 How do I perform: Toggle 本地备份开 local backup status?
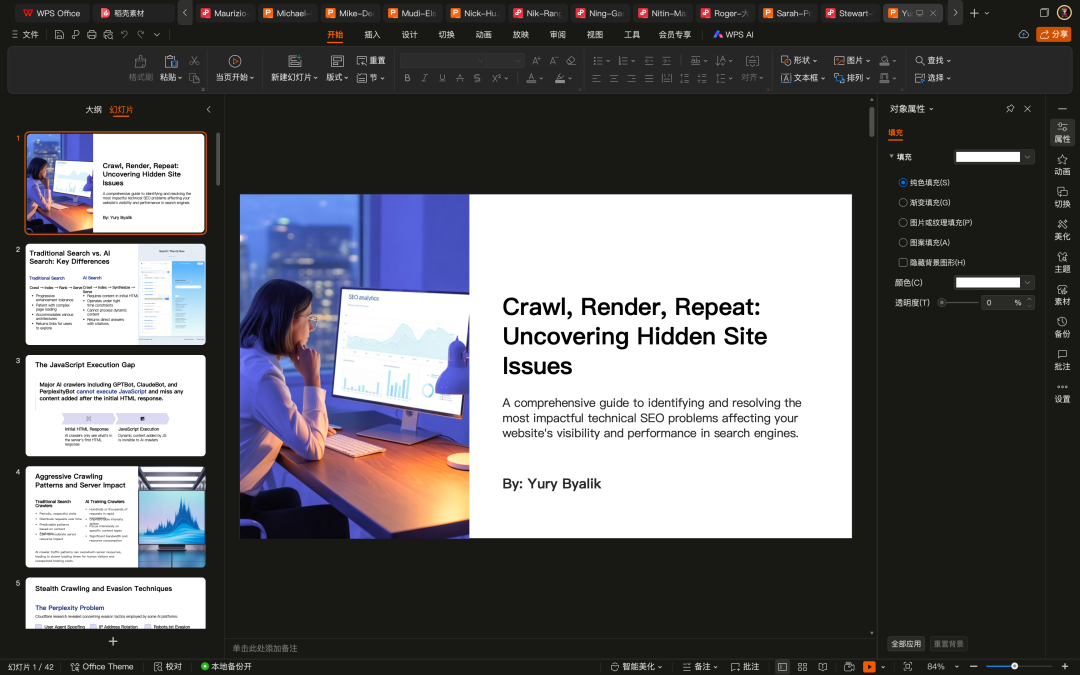[x=227, y=667]
